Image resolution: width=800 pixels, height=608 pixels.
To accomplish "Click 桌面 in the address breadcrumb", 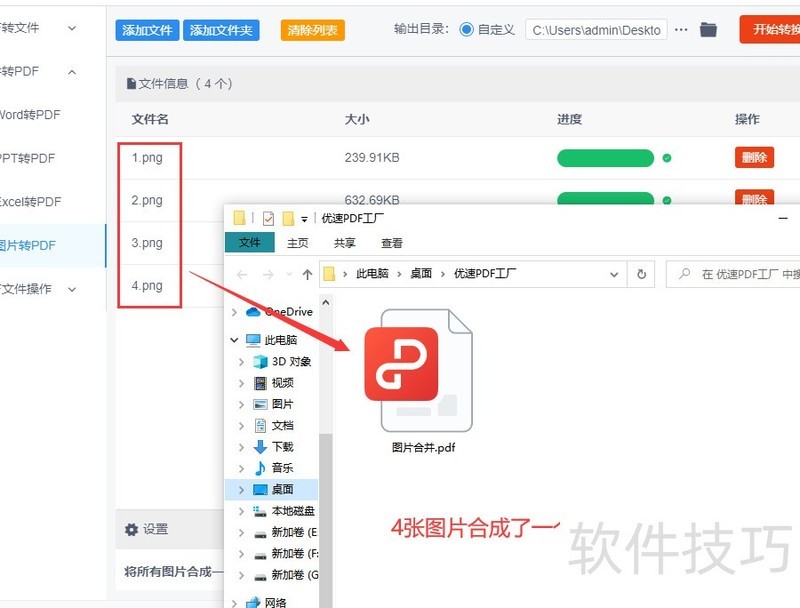I will [421, 274].
